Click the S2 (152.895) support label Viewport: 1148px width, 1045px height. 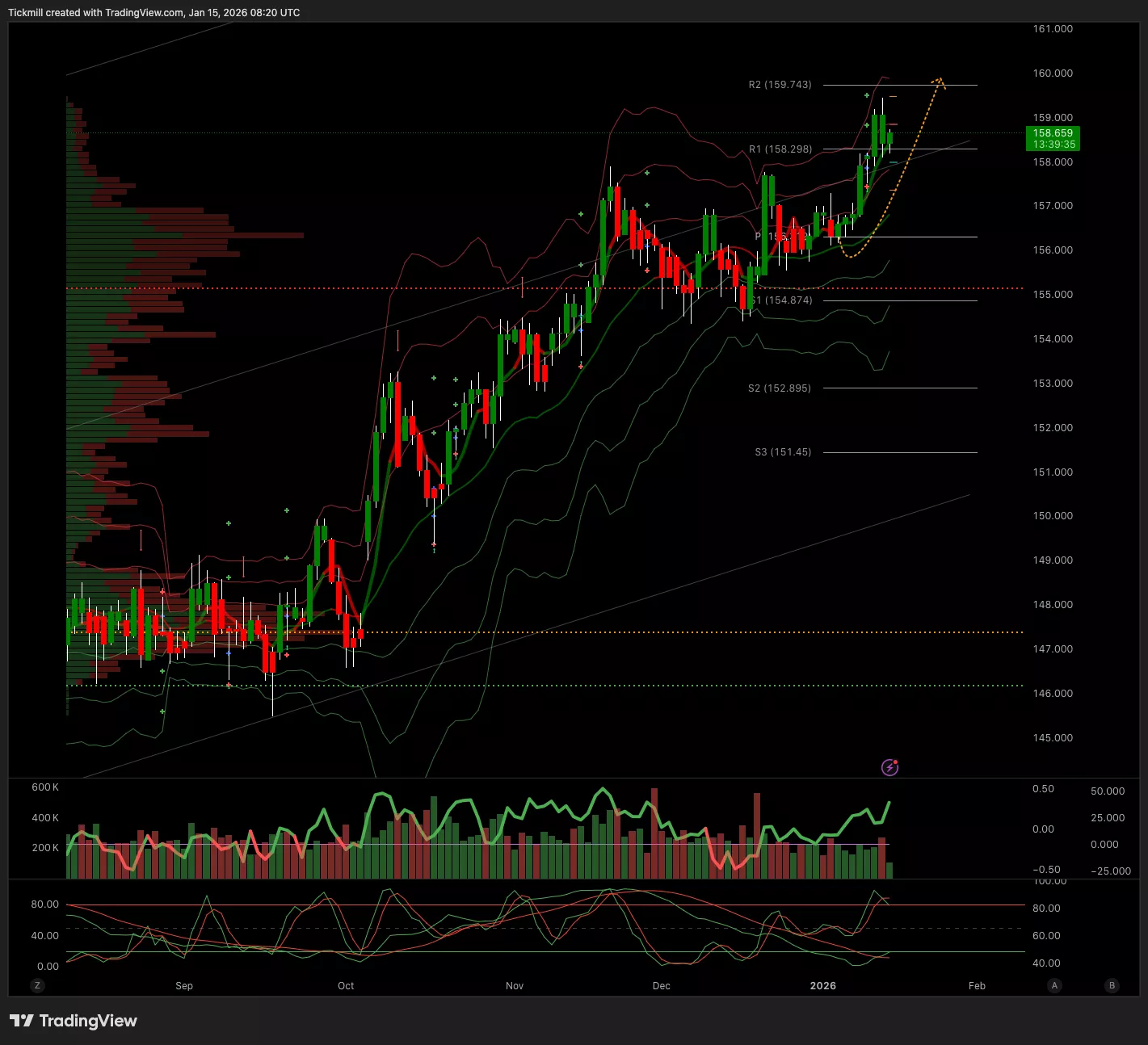coord(779,388)
